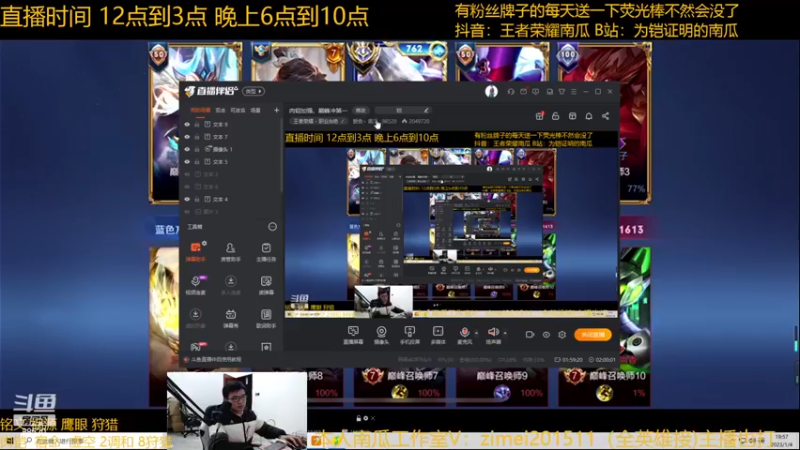Hide the 文本 7 layer with its eye
The width and height of the screenshot is (800, 450).
coord(187,137)
